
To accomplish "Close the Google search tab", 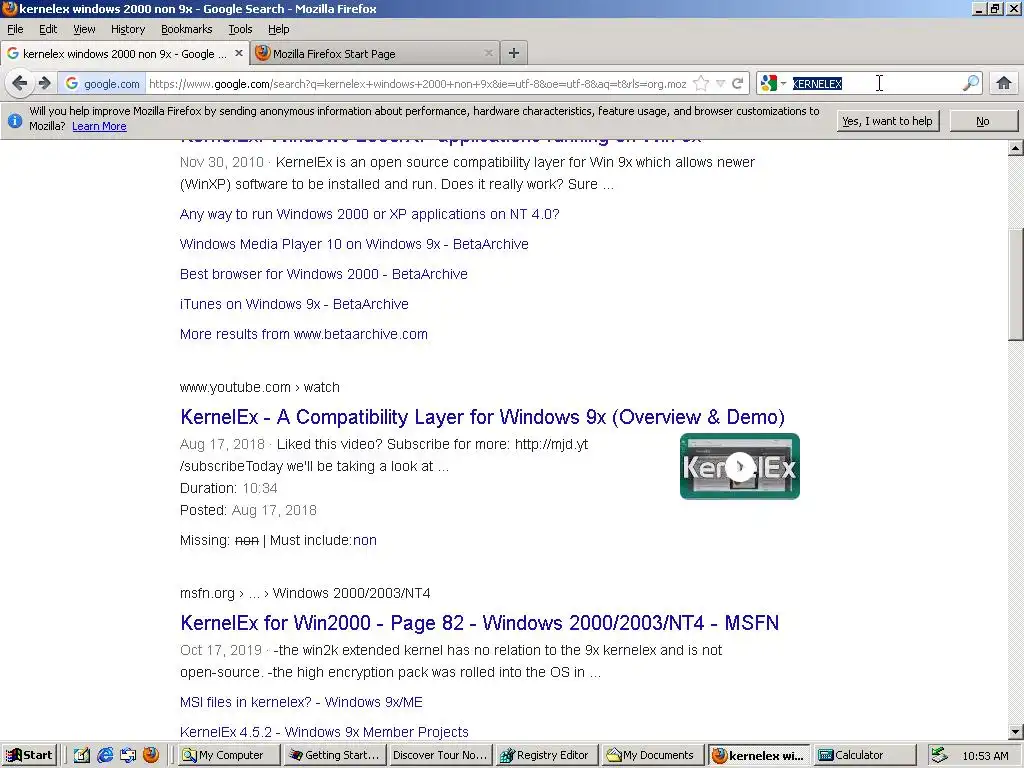I will click(239, 54).
